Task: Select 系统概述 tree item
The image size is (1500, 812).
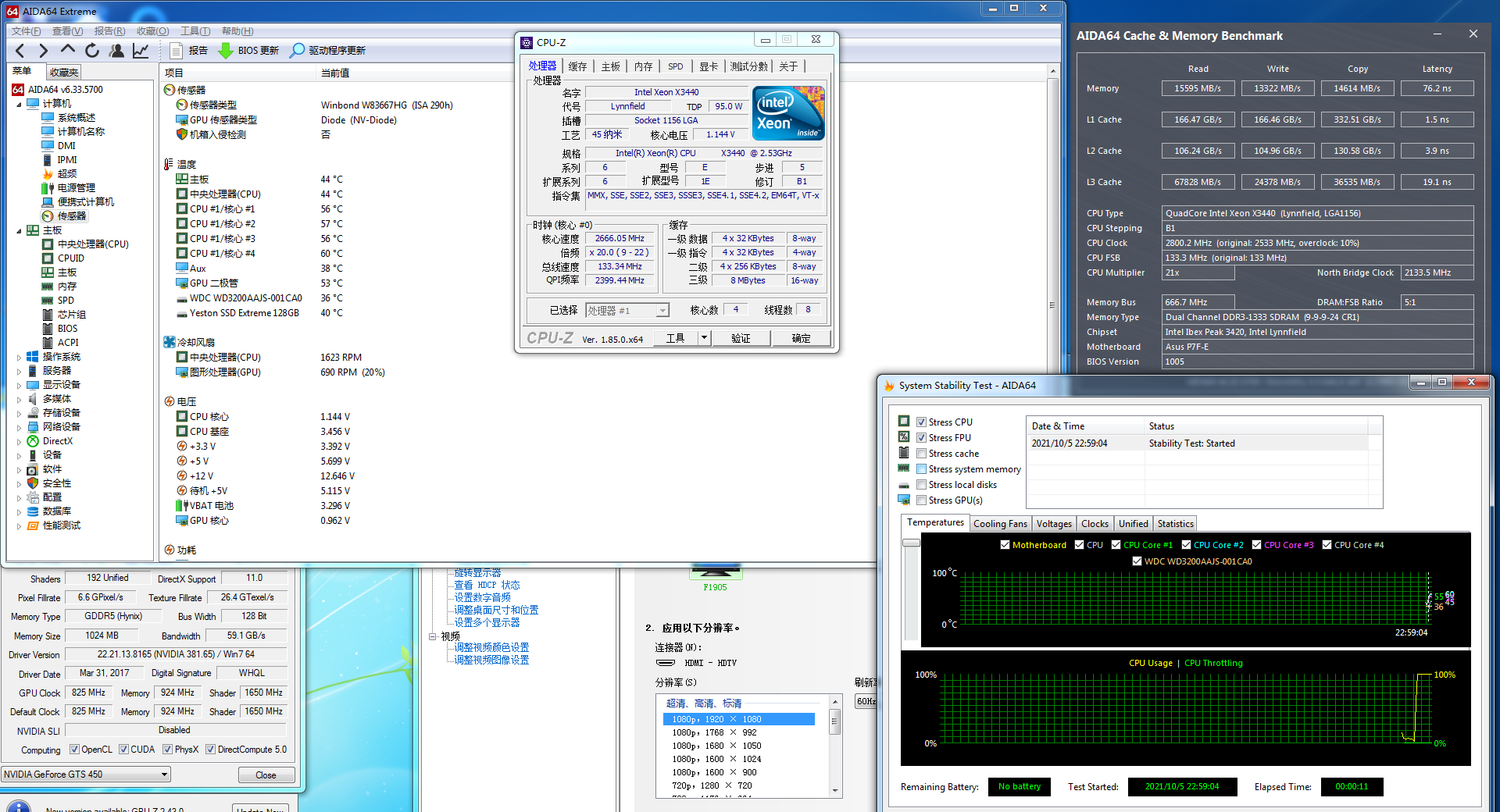Action: [77, 118]
